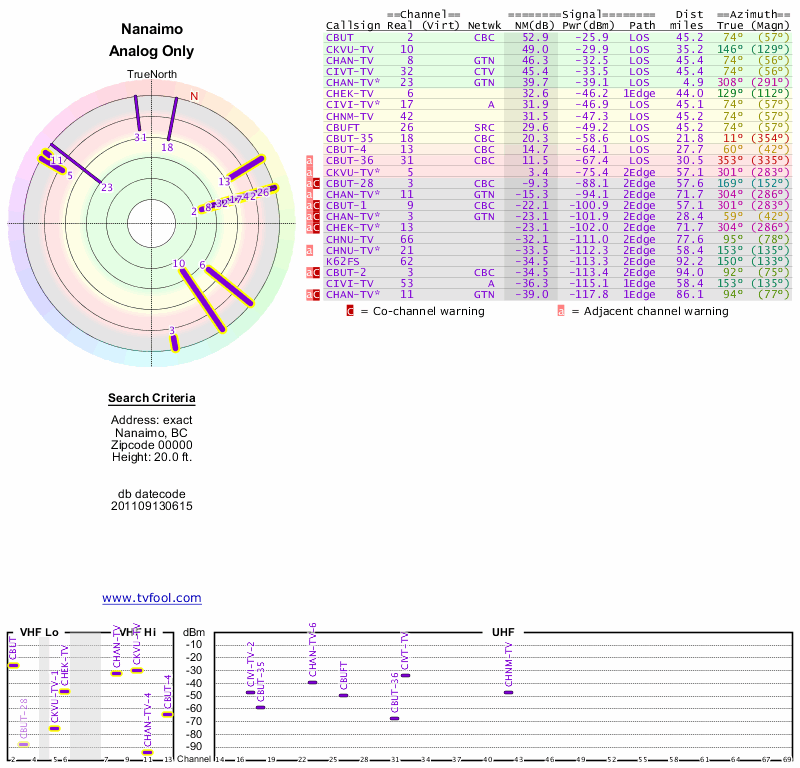This screenshot has width=800, height=768.
Task: Select the K62FS callsign
Action: click(343, 261)
